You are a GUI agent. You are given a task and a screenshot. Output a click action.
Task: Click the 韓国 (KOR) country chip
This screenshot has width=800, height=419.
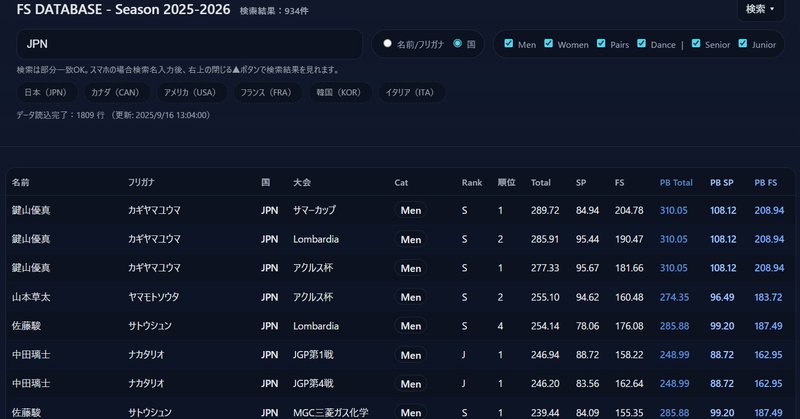pyautogui.click(x=338, y=92)
